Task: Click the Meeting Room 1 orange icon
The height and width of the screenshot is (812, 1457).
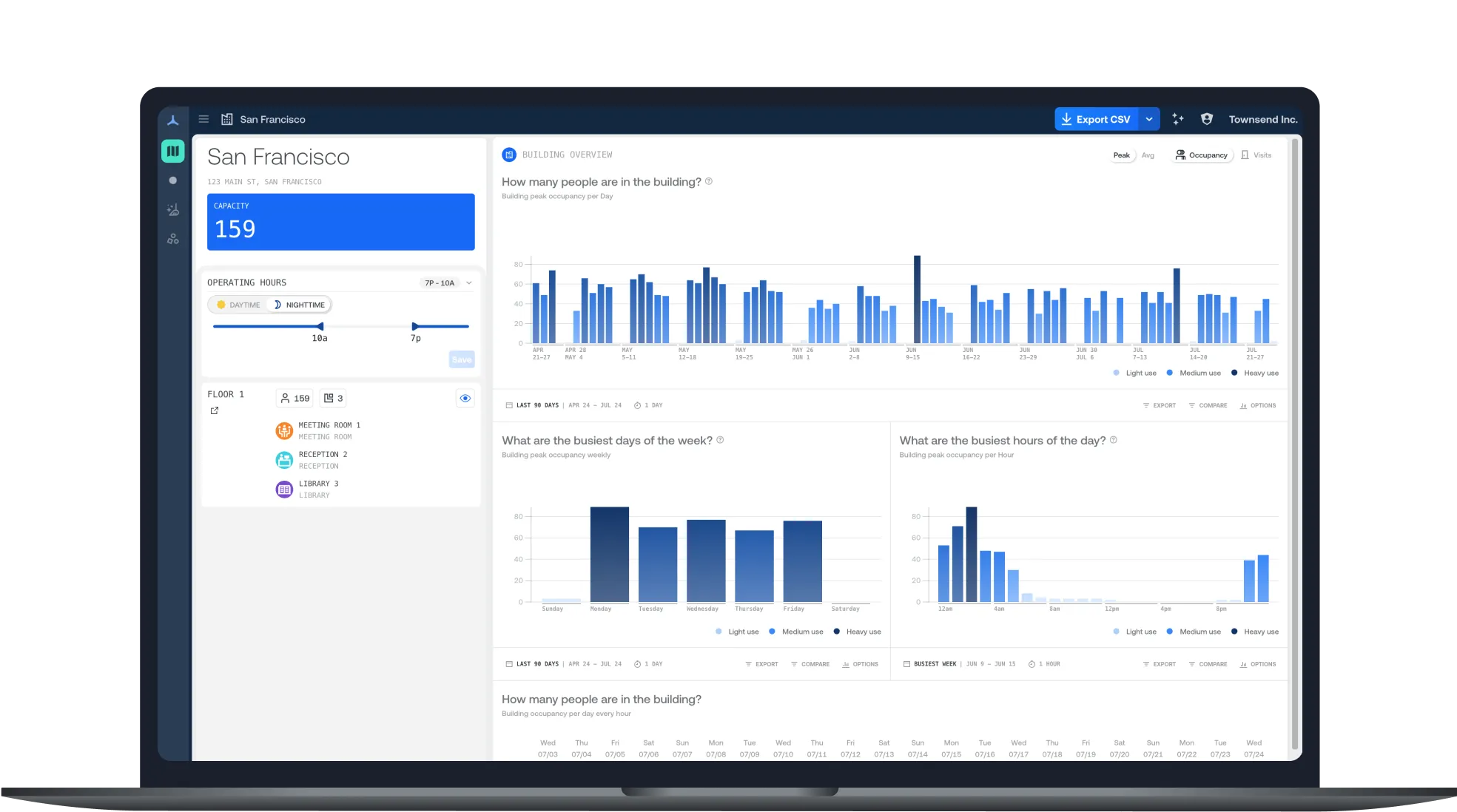Action: pyautogui.click(x=284, y=430)
